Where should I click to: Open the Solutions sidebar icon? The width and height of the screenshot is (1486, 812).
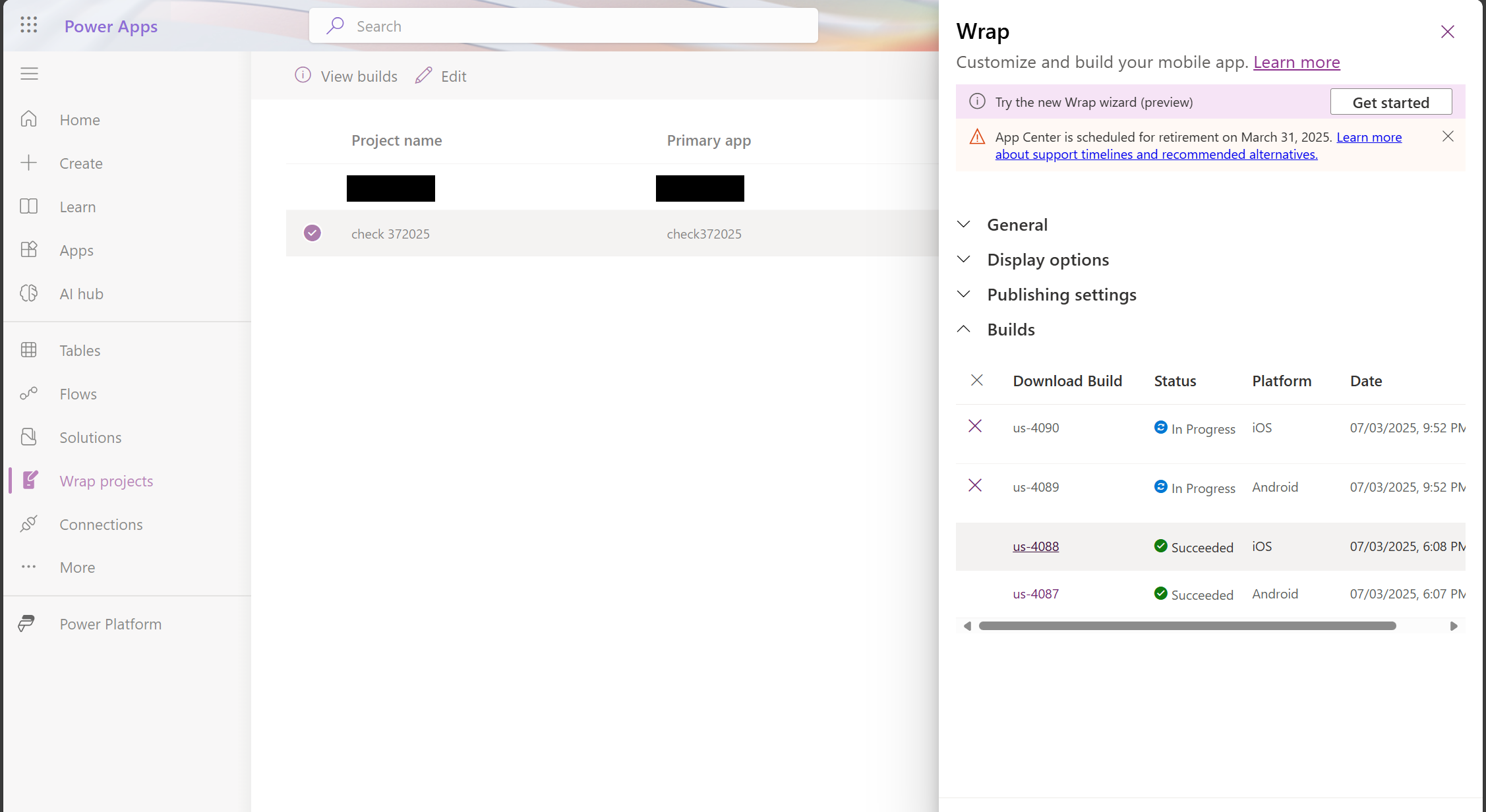pyautogui.click(x=29, y=437)
